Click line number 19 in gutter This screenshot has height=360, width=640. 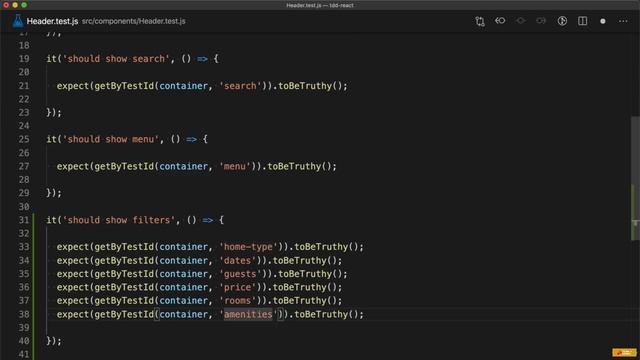coord(24,59)
